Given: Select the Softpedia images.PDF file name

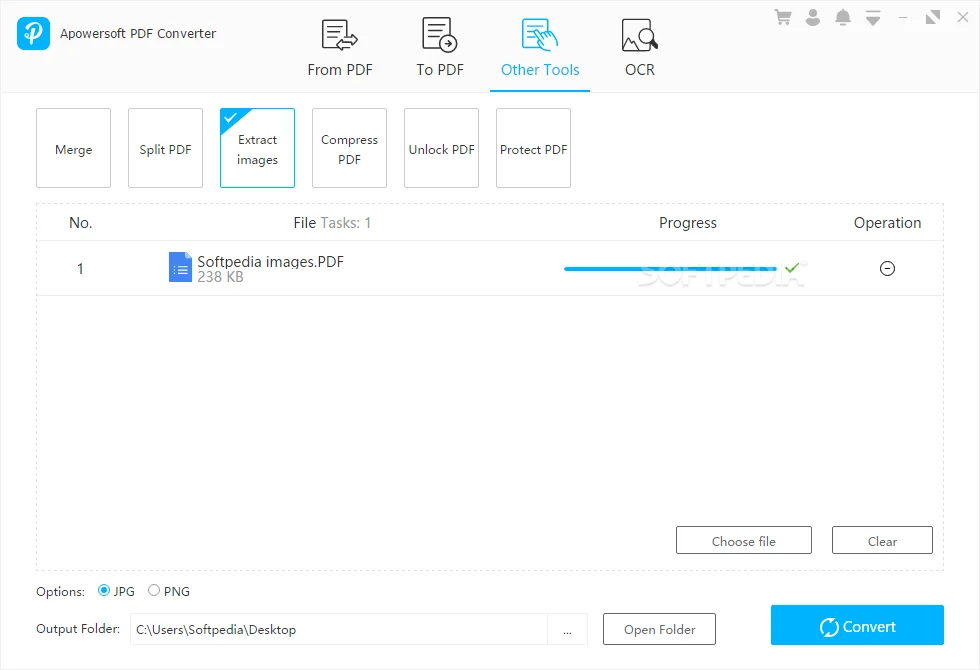Looking at the screenshot, I should point(271,261).
